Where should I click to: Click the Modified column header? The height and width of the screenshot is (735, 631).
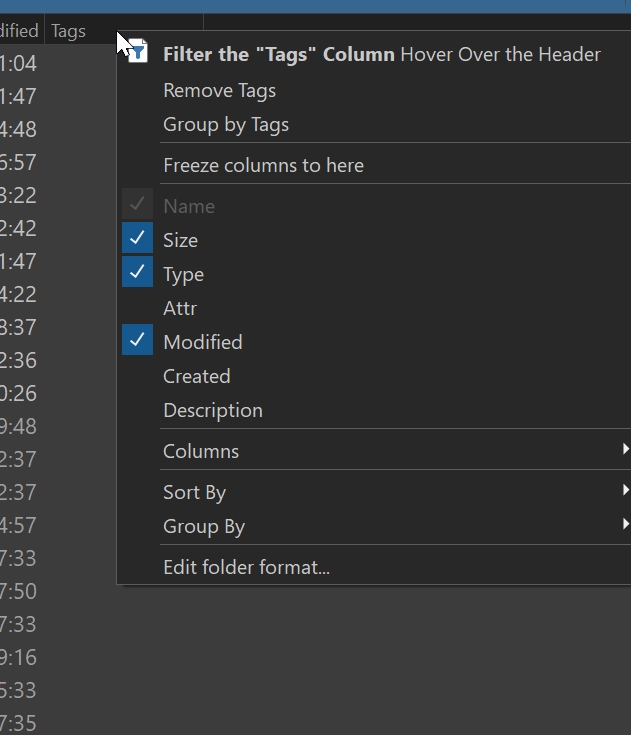[18, 31]
